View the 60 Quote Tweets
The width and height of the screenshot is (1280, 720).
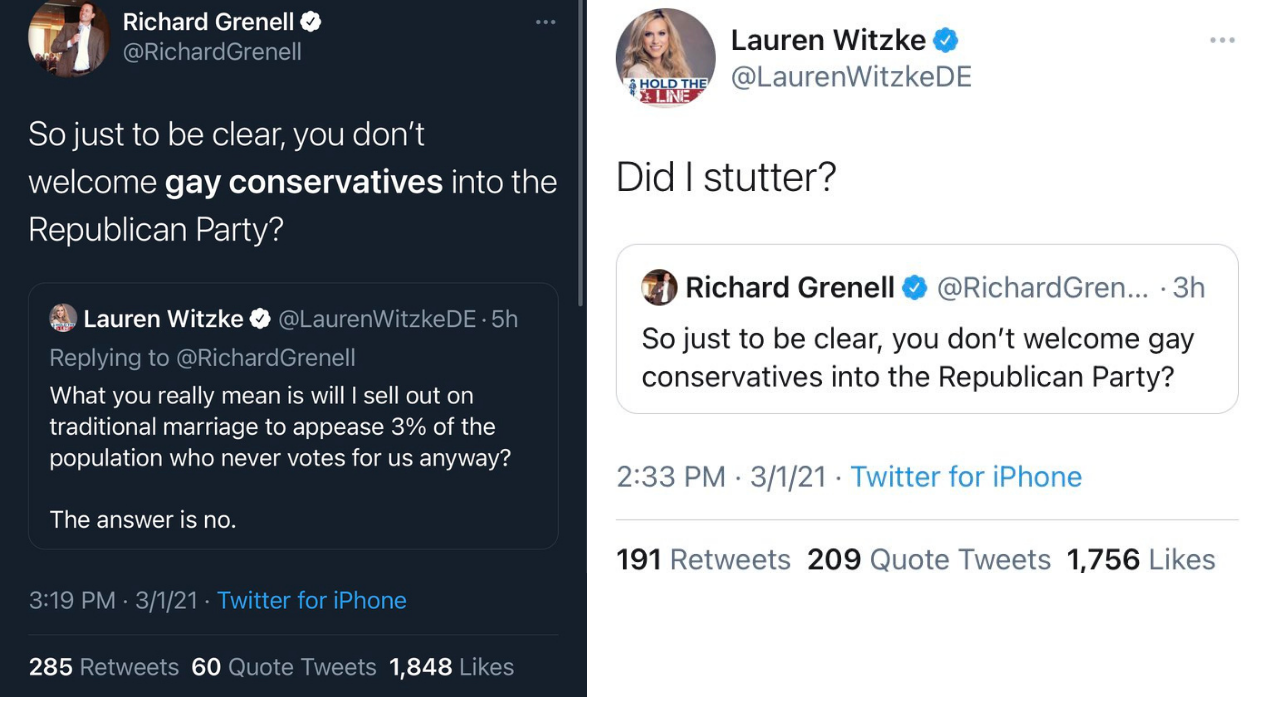click(x=284, y=667)
